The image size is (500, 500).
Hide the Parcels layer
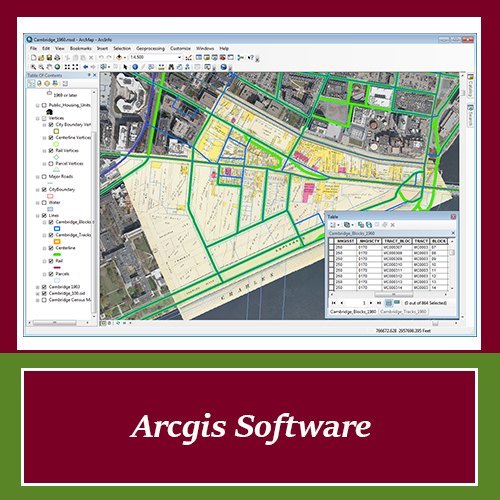point(51,274)
